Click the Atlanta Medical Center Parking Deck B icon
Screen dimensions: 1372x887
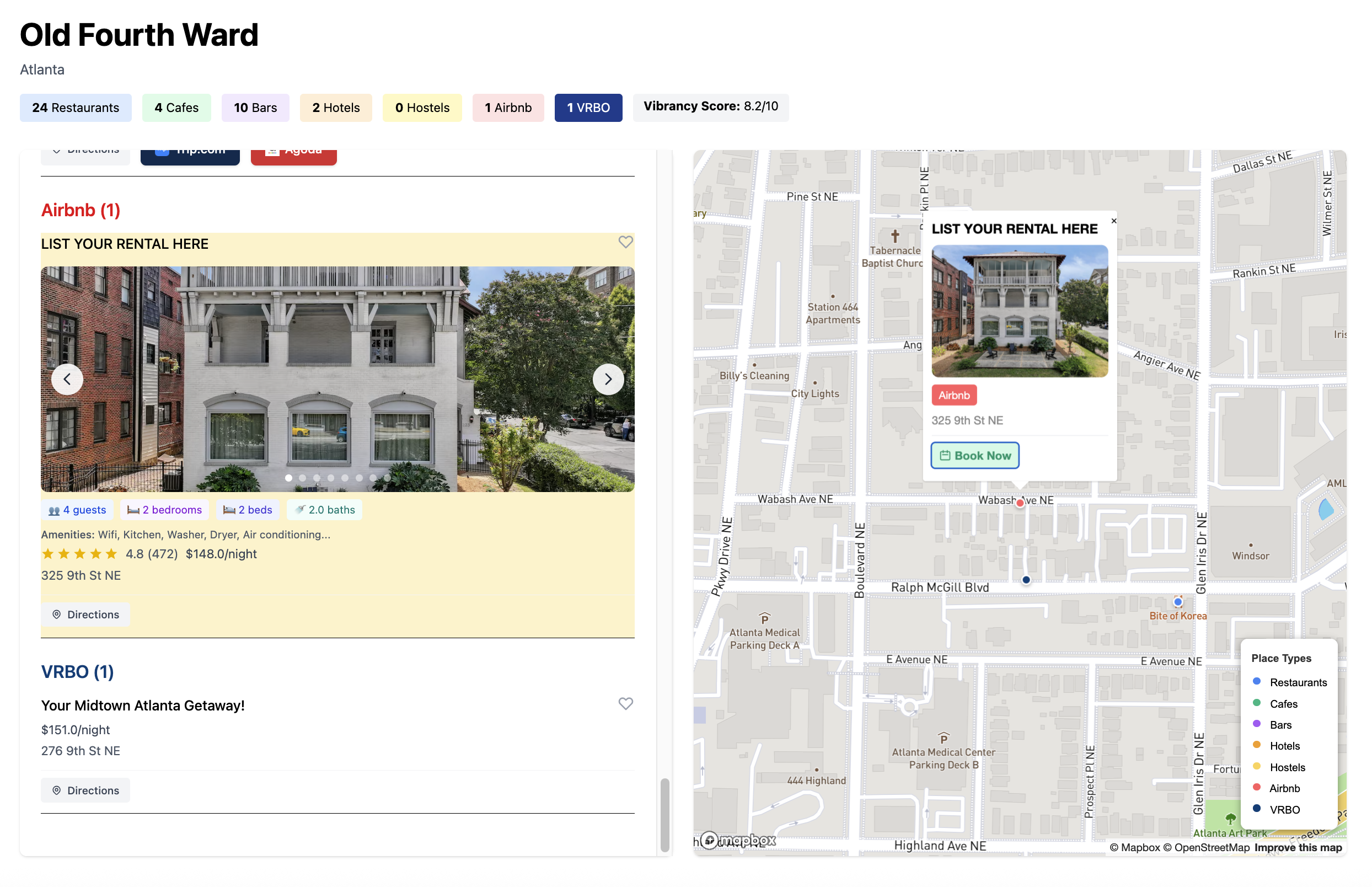[943, 739]
